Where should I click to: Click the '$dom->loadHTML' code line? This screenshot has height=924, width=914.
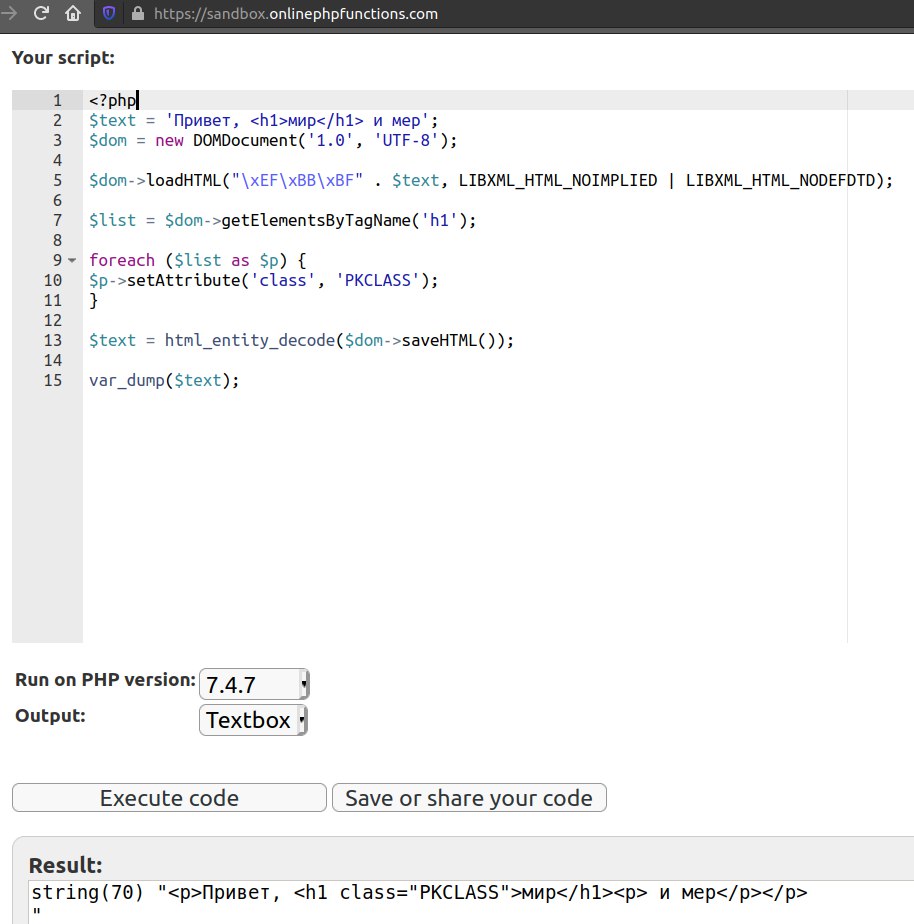tap(491, 180)
